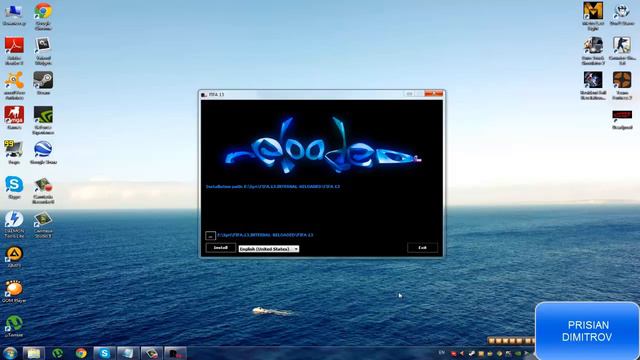Screen dimensions: 640x360
Task: Open the Adobe Reader desktop shortcut
Action: pyautogui.click(x=14, y=51)
